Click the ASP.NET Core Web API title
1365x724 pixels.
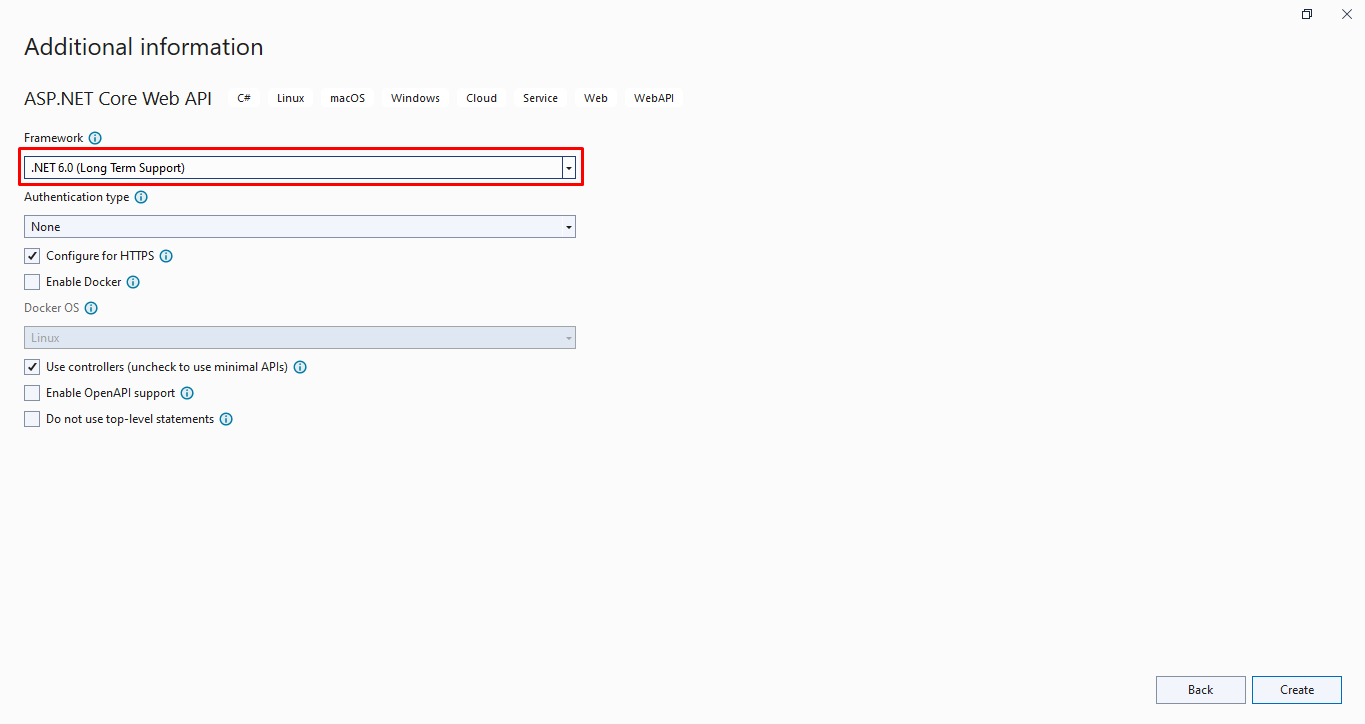click(118, 98)
